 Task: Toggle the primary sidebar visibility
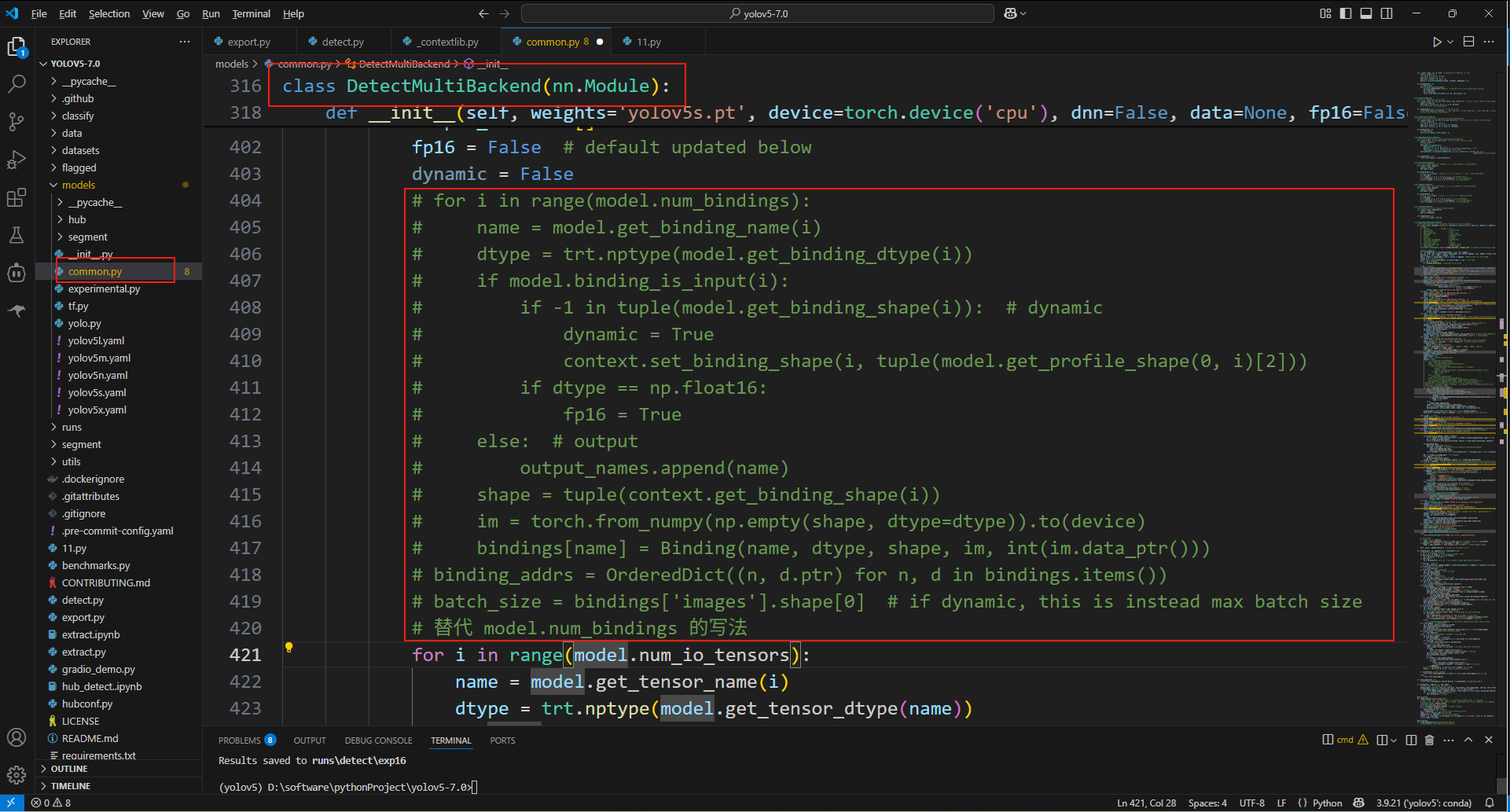(x=1346, y=13)
